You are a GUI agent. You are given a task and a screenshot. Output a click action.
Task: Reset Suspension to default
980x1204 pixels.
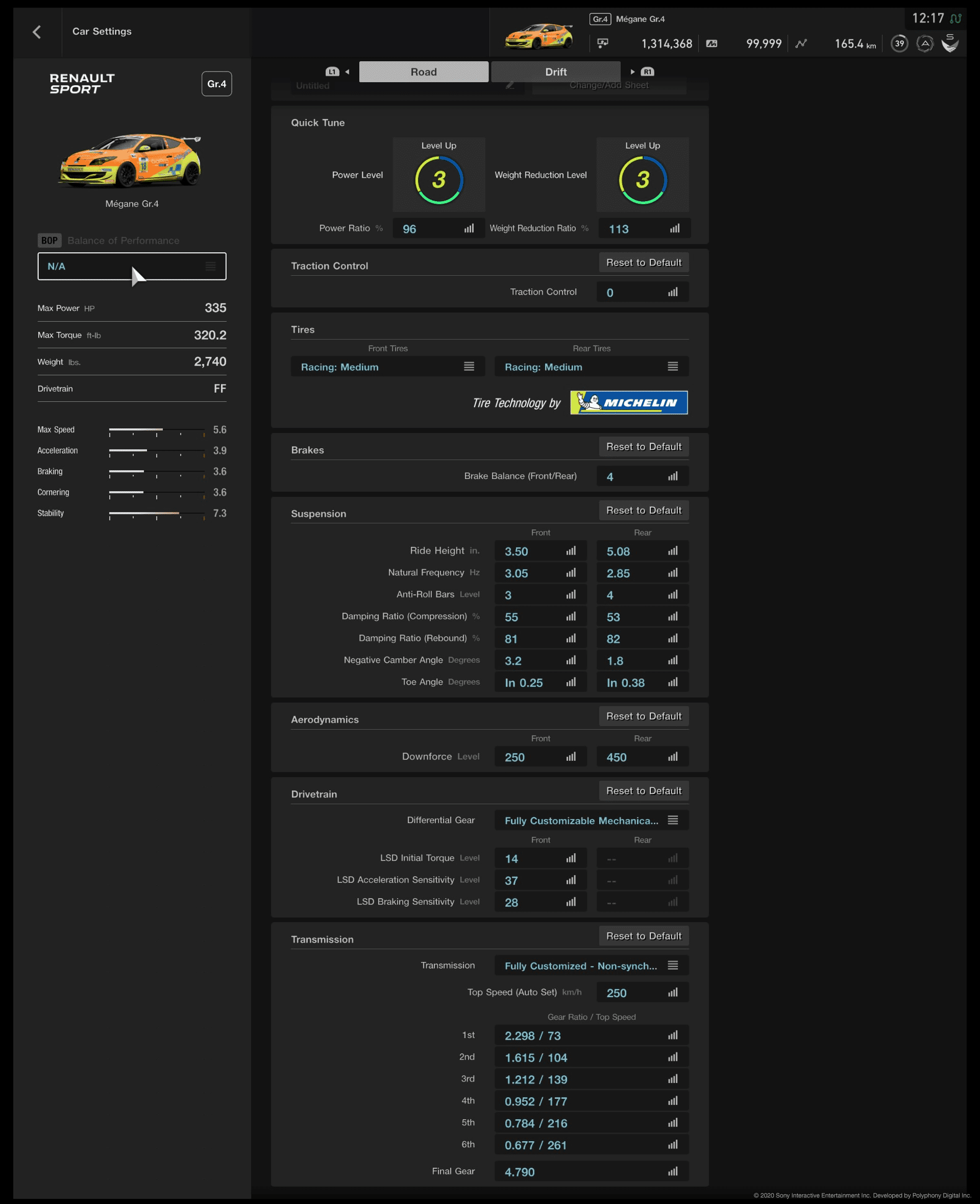644,511
